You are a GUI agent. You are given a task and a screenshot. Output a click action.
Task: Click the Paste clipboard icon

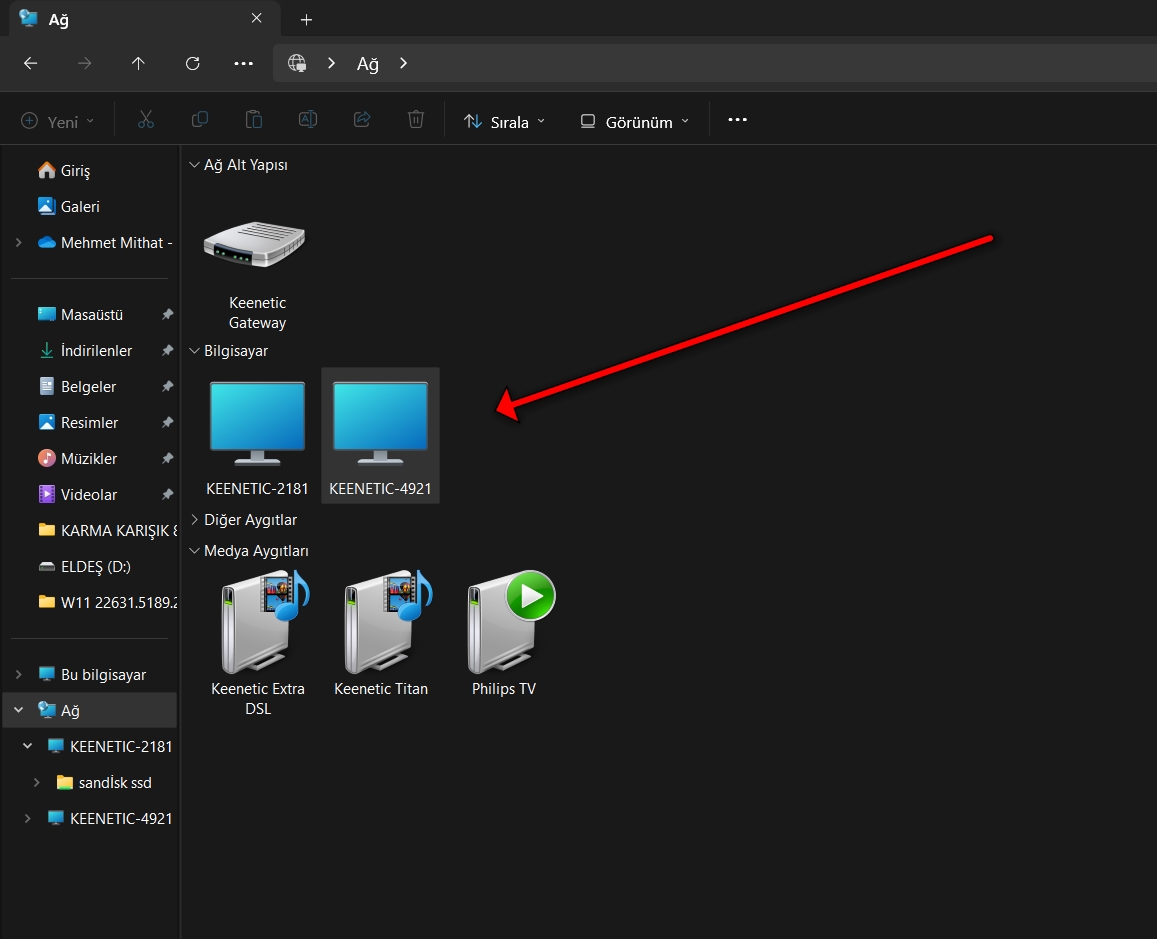click(x=254, y=119)
